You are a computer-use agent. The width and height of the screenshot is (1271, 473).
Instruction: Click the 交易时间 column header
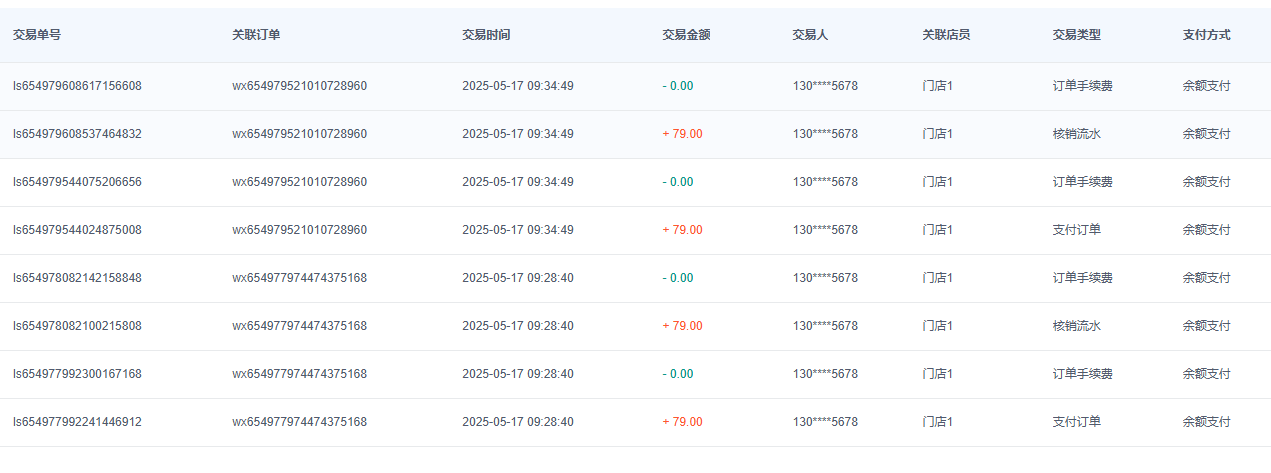point(486,35)
